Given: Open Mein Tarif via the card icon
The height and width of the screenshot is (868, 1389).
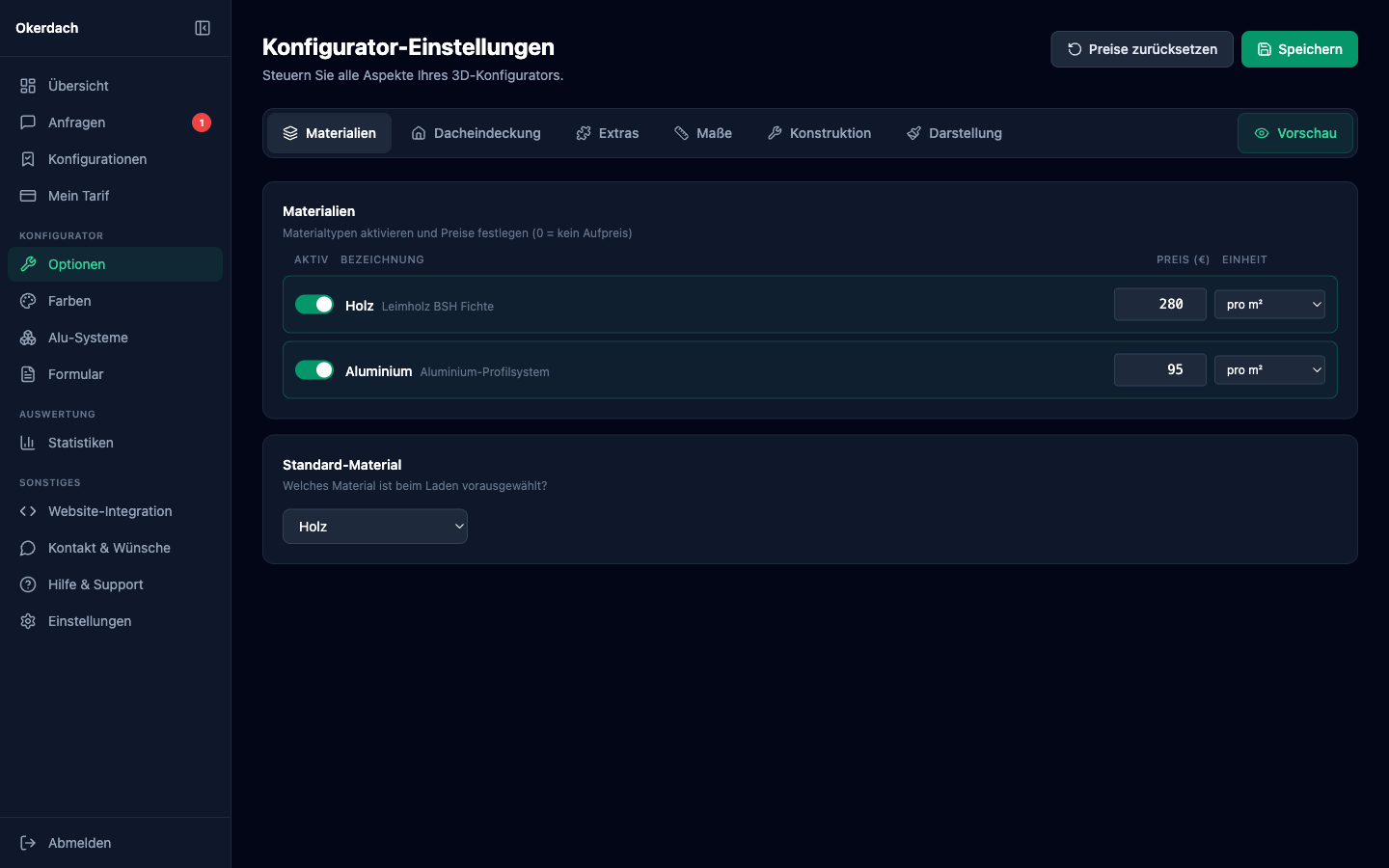Looking at the screenshot, I should (x=27, y=196).
